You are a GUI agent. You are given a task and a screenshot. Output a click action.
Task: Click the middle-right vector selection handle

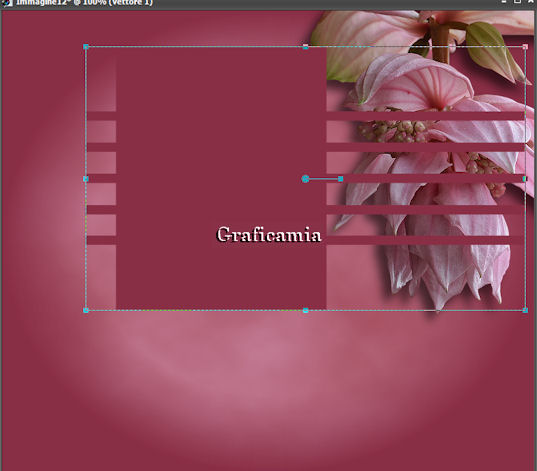pos(525,179)
